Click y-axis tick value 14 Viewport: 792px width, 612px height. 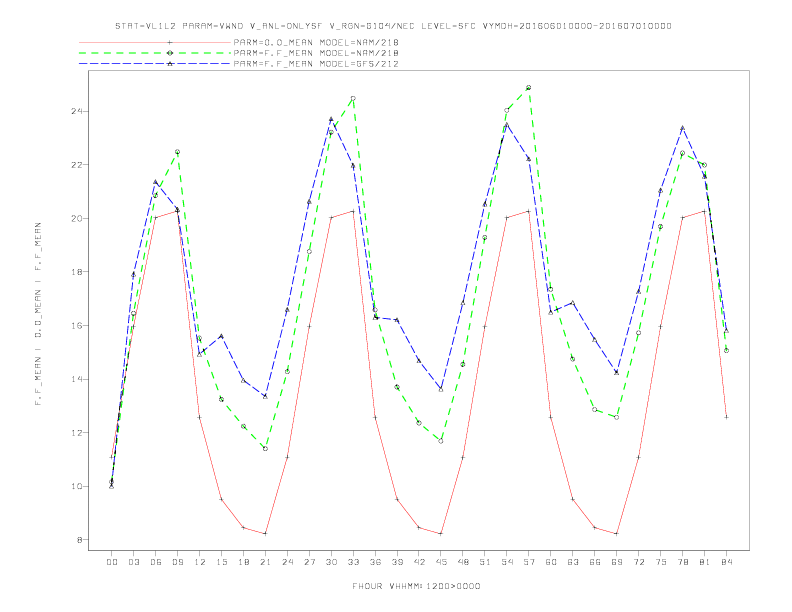pyautogui.click(x=76, y=379)
